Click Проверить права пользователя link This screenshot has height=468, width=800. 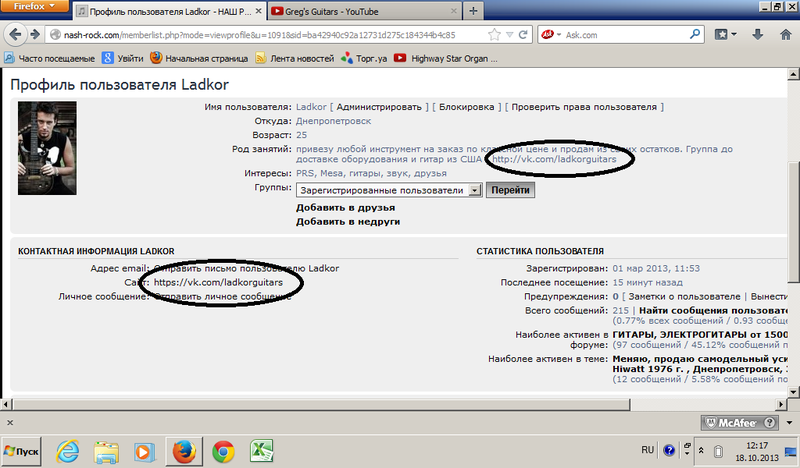[x=584, y=107]
